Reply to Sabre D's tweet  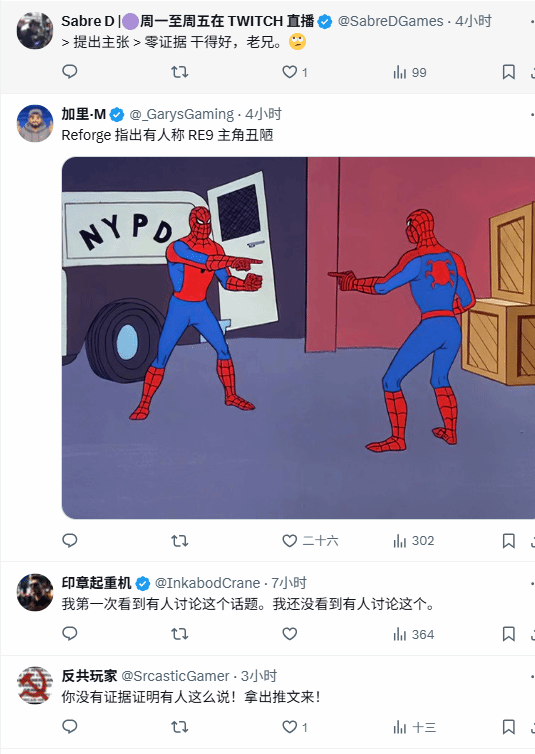pos(70,72)
